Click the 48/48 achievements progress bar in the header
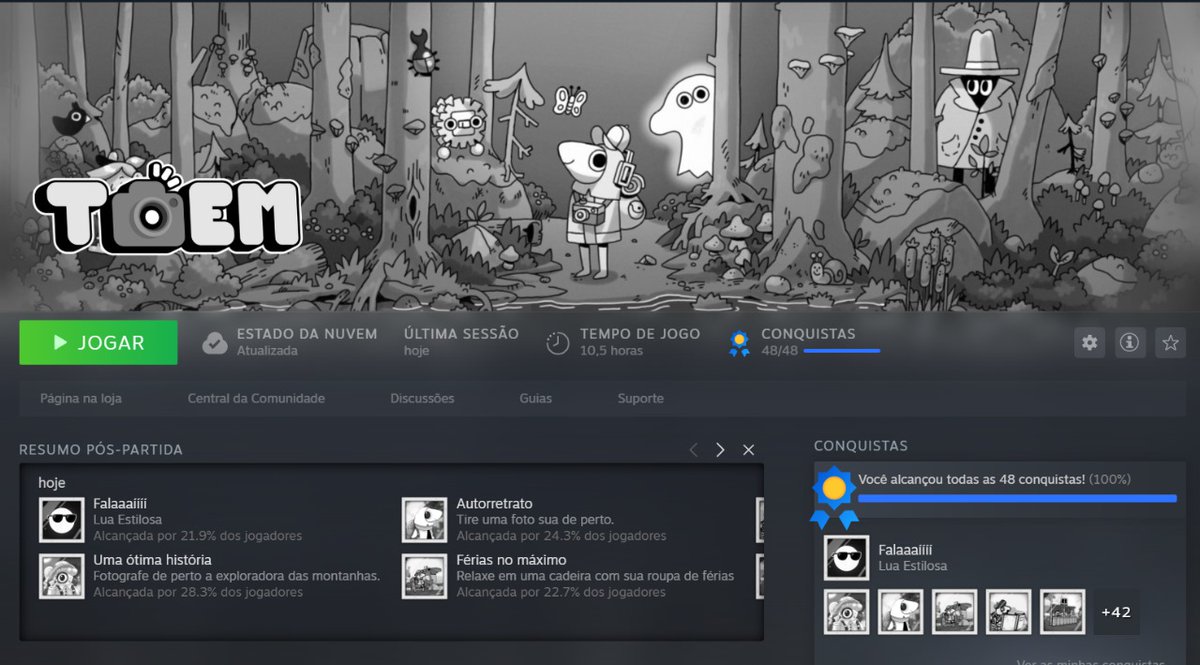The width and height of the screenshot is (1200, 665). [842, 351]
